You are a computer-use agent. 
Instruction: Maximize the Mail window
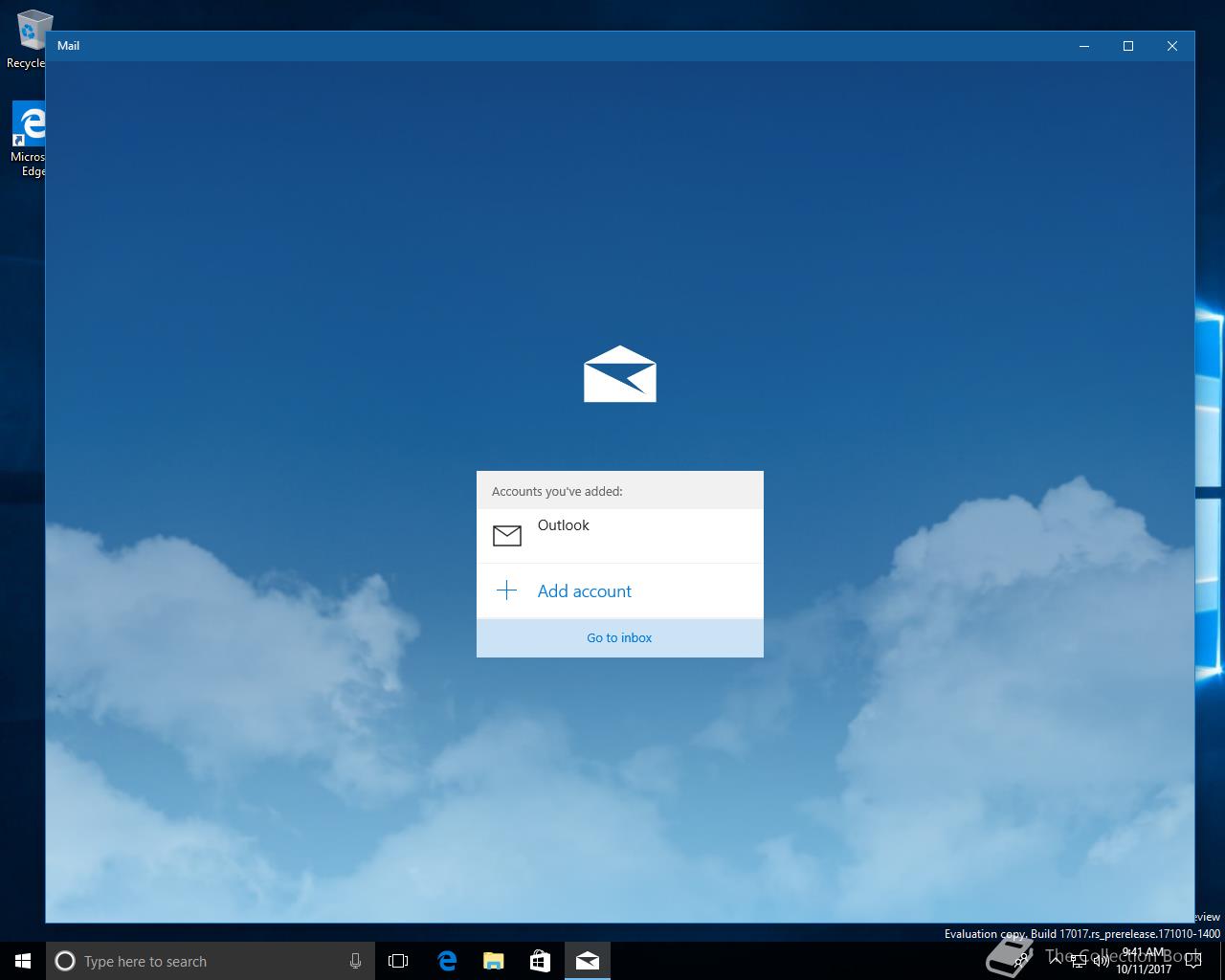[x=1128, y=46]
